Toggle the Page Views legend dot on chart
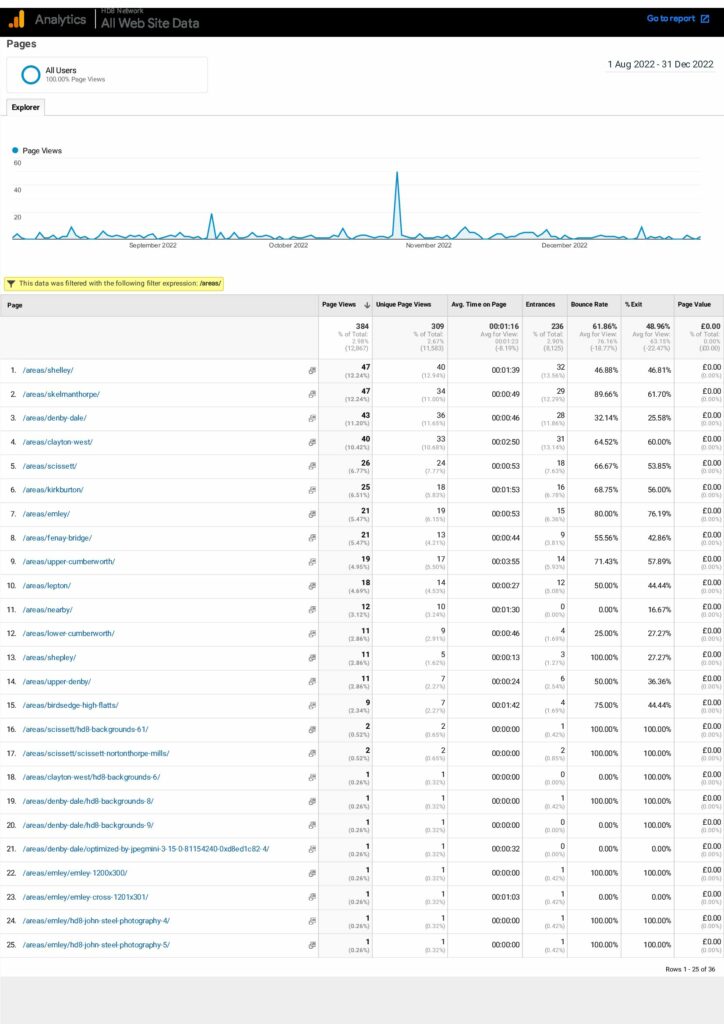 [15, 151]
